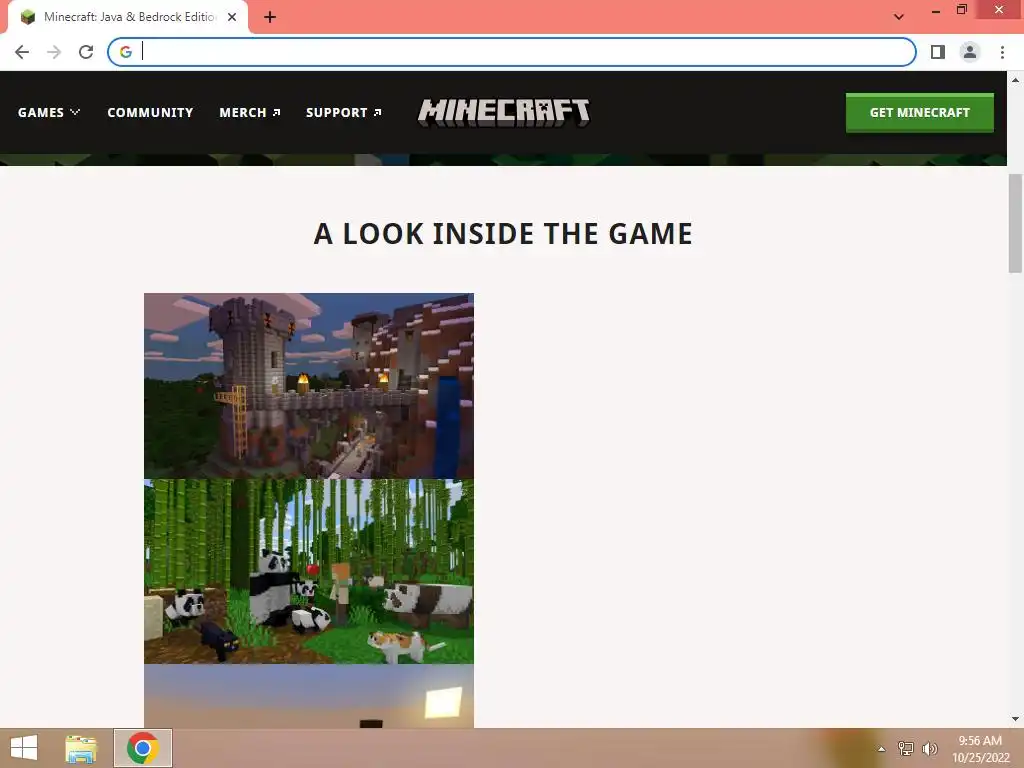Go back using the browser back arrow
The image size is (1024, 768).
pos(22,52)
